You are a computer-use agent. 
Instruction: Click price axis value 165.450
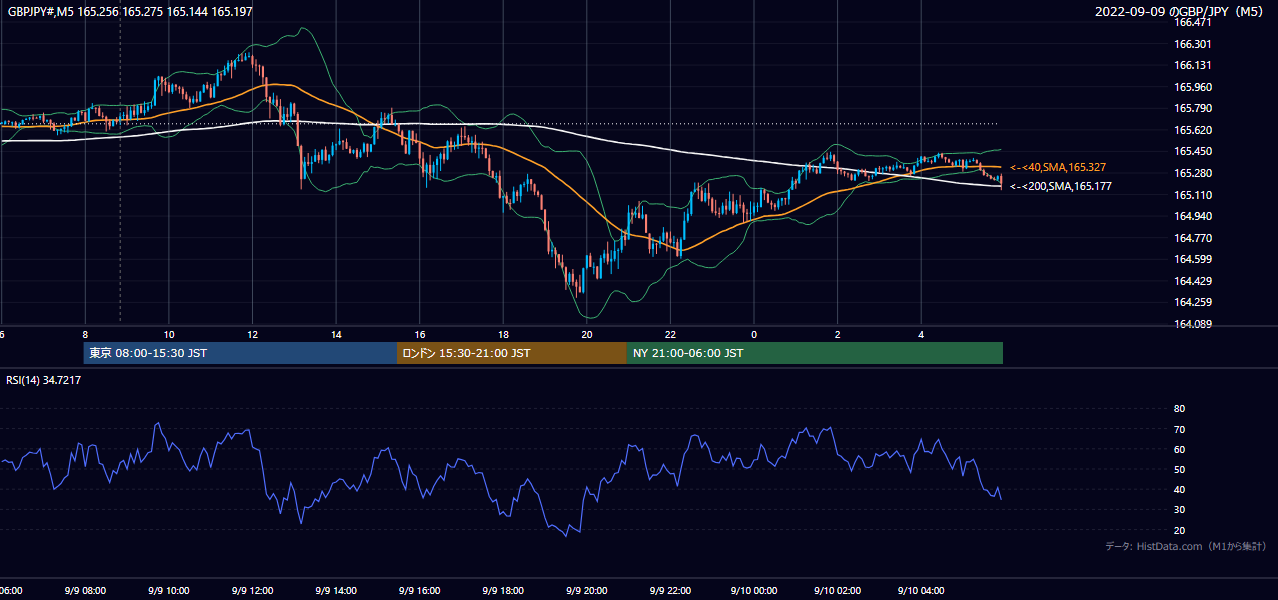[1192, 151]
